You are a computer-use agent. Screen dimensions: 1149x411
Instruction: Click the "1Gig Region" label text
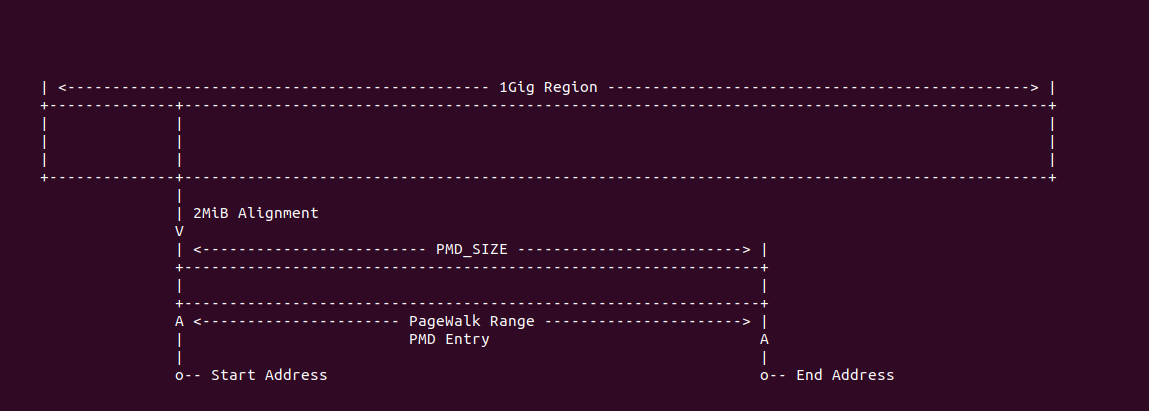pos(548,87)
